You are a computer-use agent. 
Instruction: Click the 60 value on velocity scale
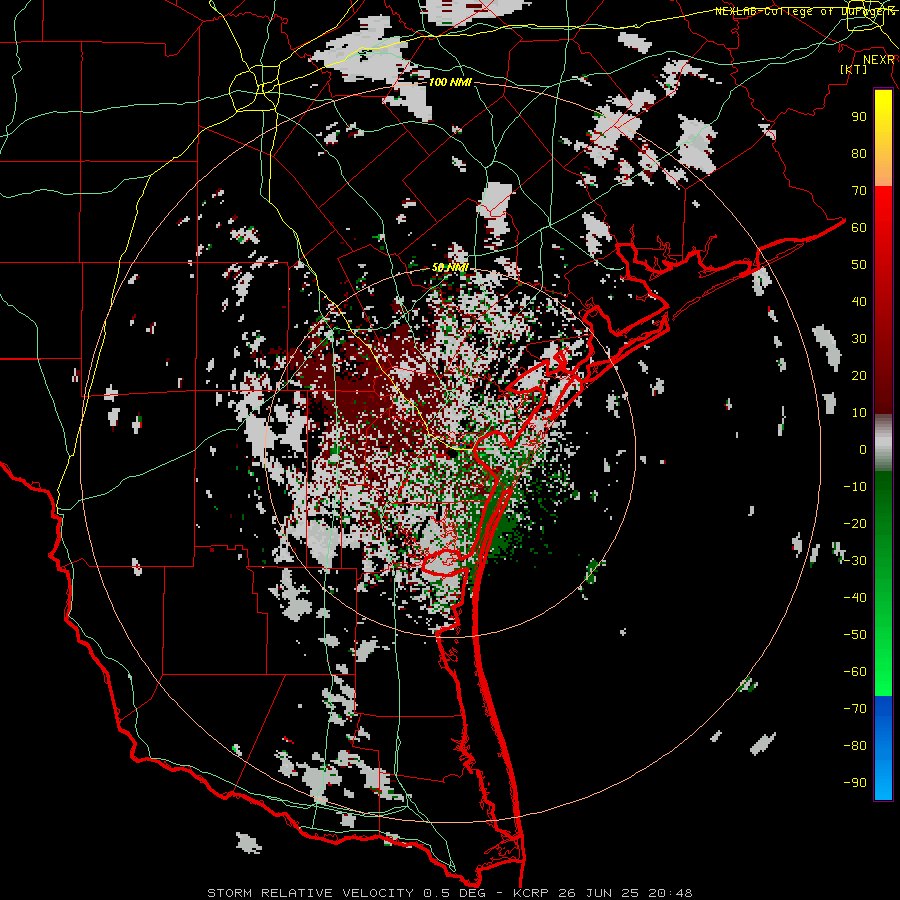(859, 227)
